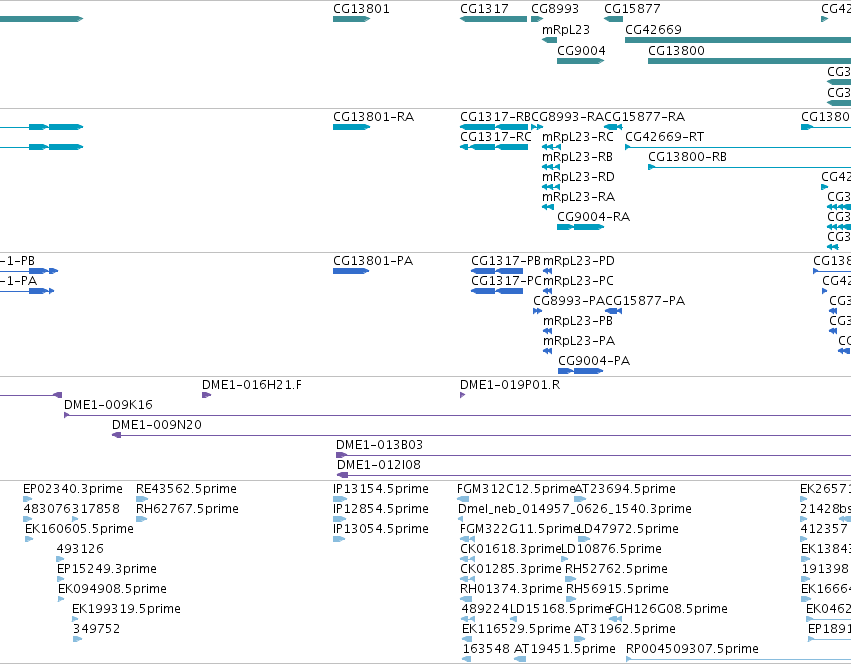This screenshot has height=664, width=851.
Task: Open BAC clone DME1-012I08
Action: 594,475
